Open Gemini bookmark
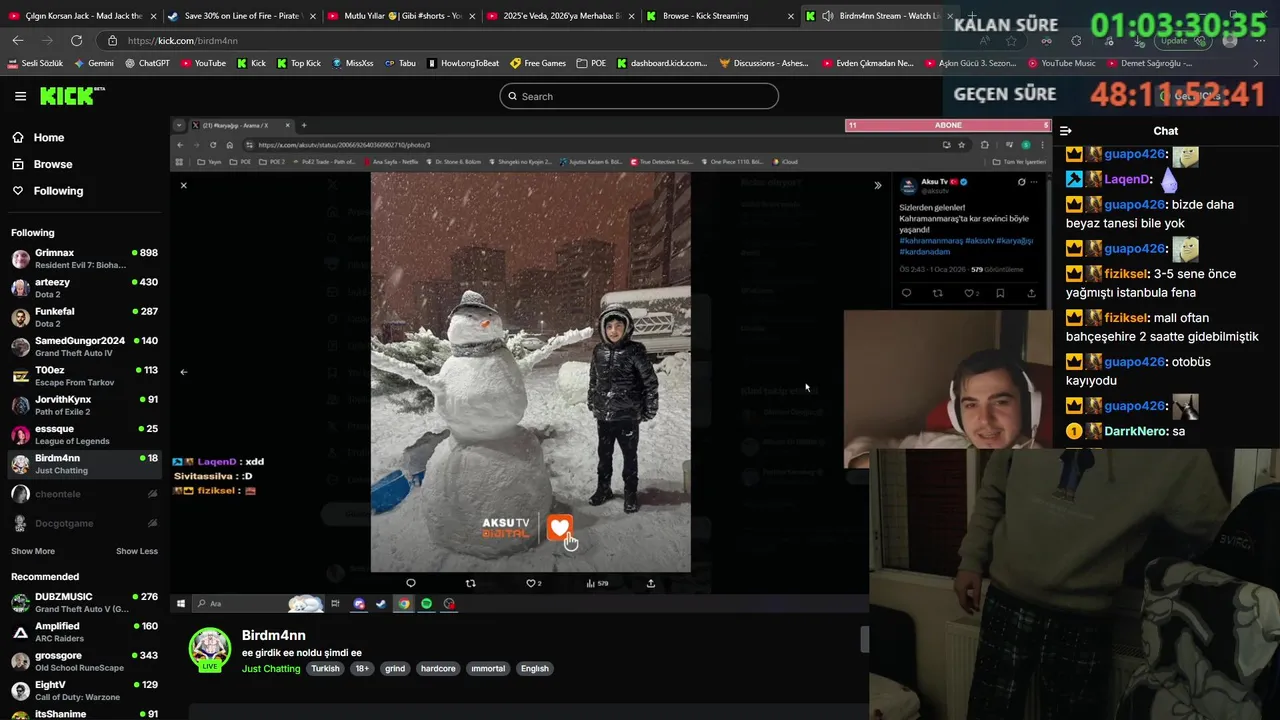This screenshot has height=720, width=1280. 94,63
